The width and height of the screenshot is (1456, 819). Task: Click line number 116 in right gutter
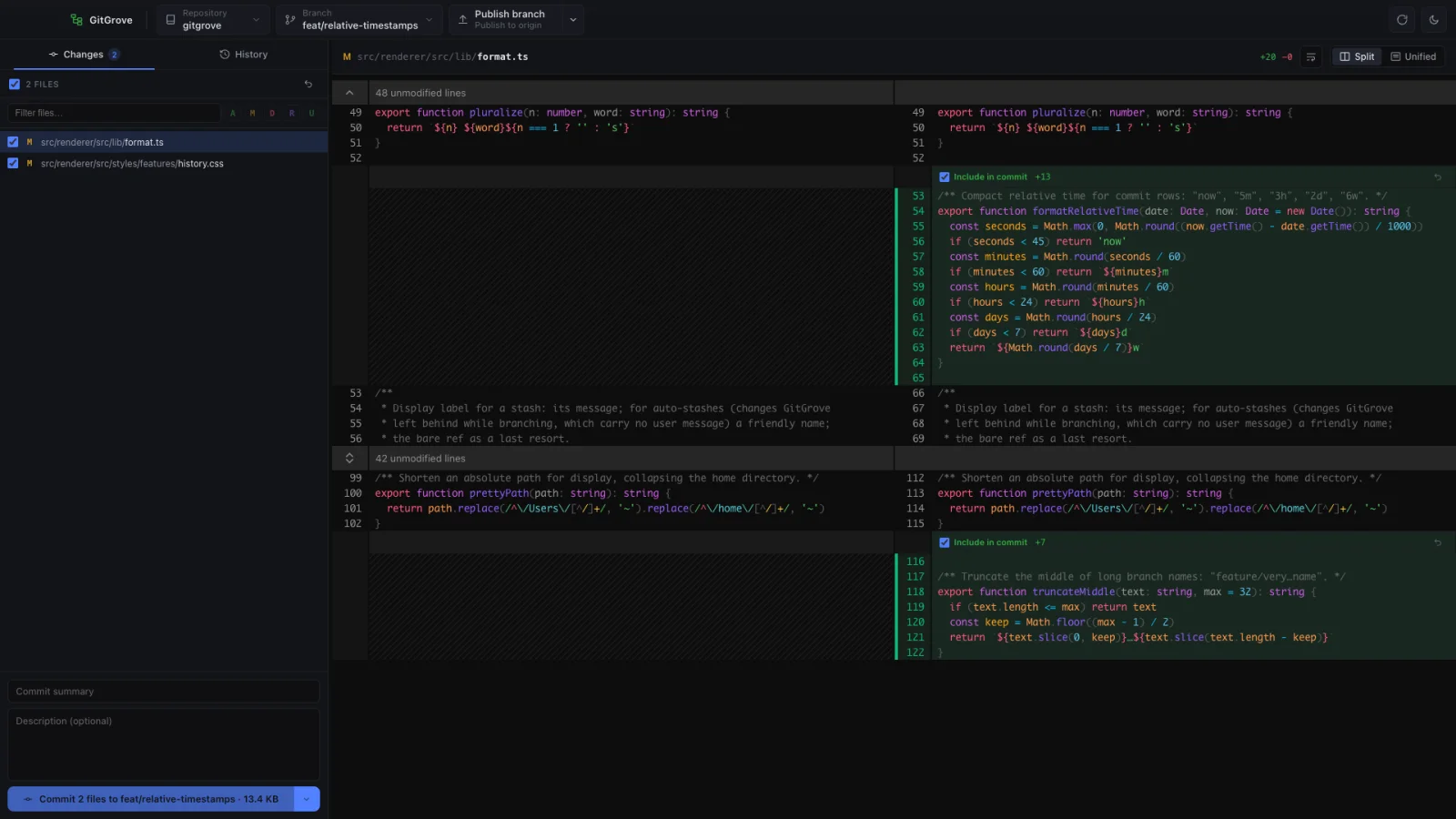[915, 561]
